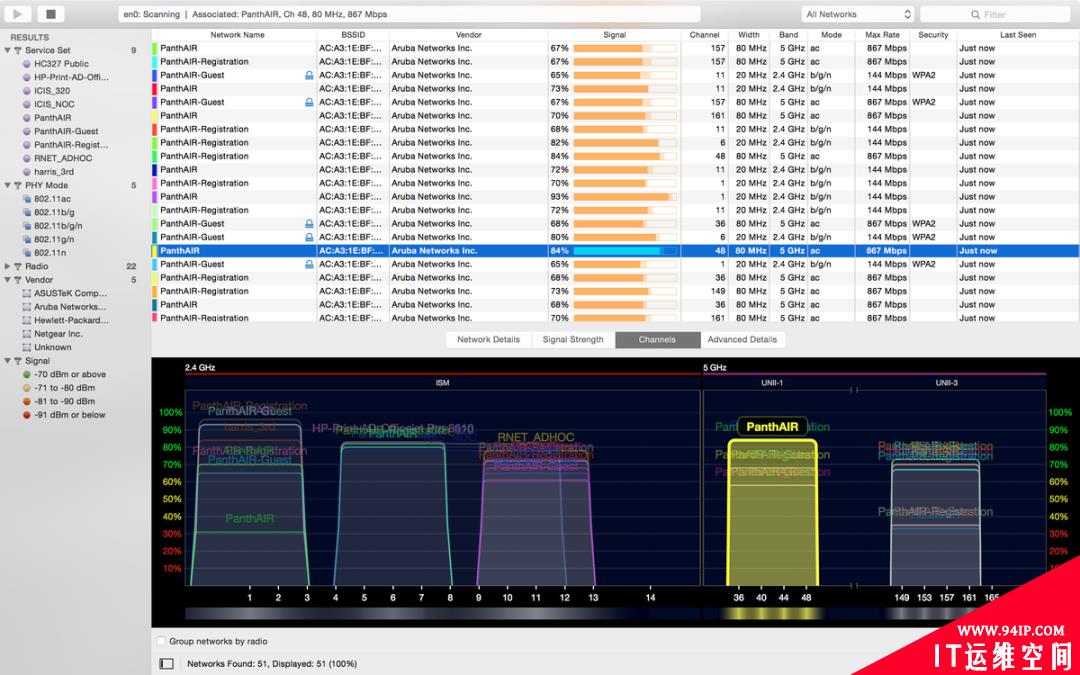Click the blue icon for 802.11n

coord(27,253)
